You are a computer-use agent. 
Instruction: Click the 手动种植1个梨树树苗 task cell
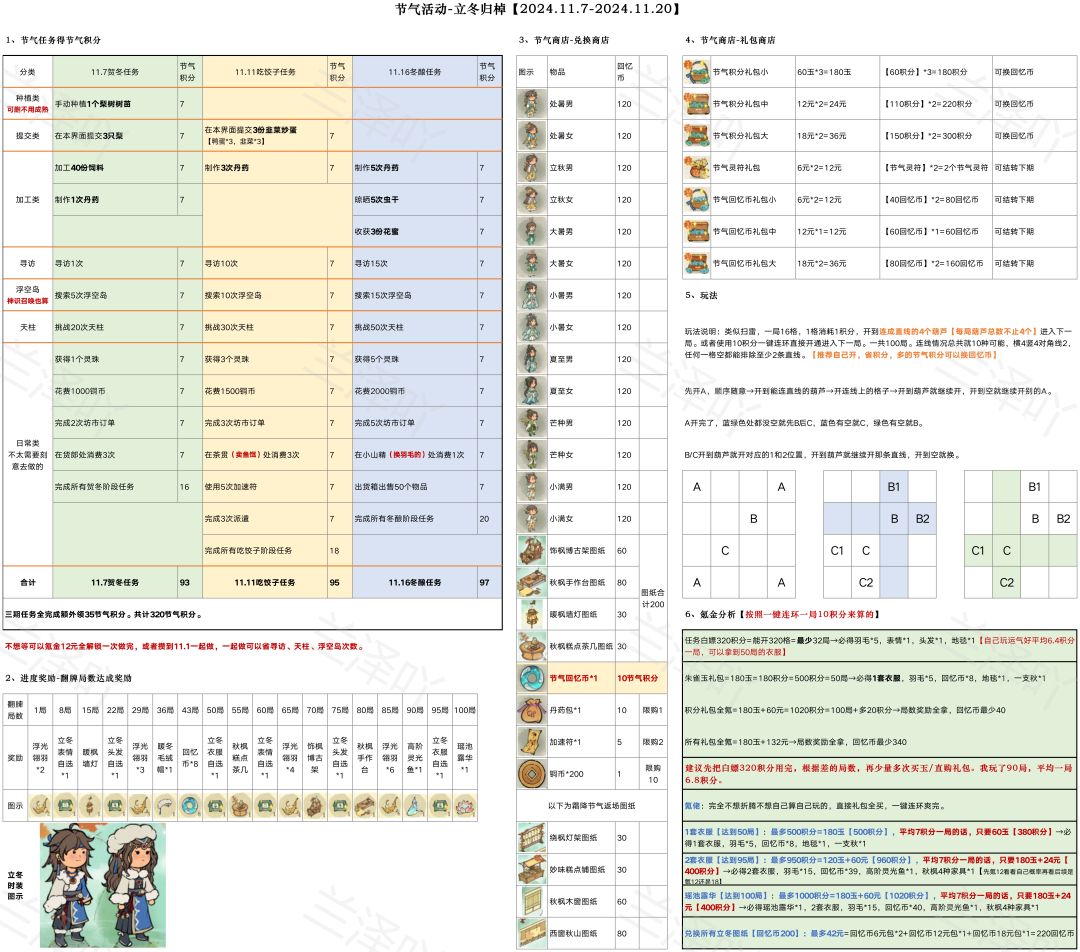click(x=115, y=104)
